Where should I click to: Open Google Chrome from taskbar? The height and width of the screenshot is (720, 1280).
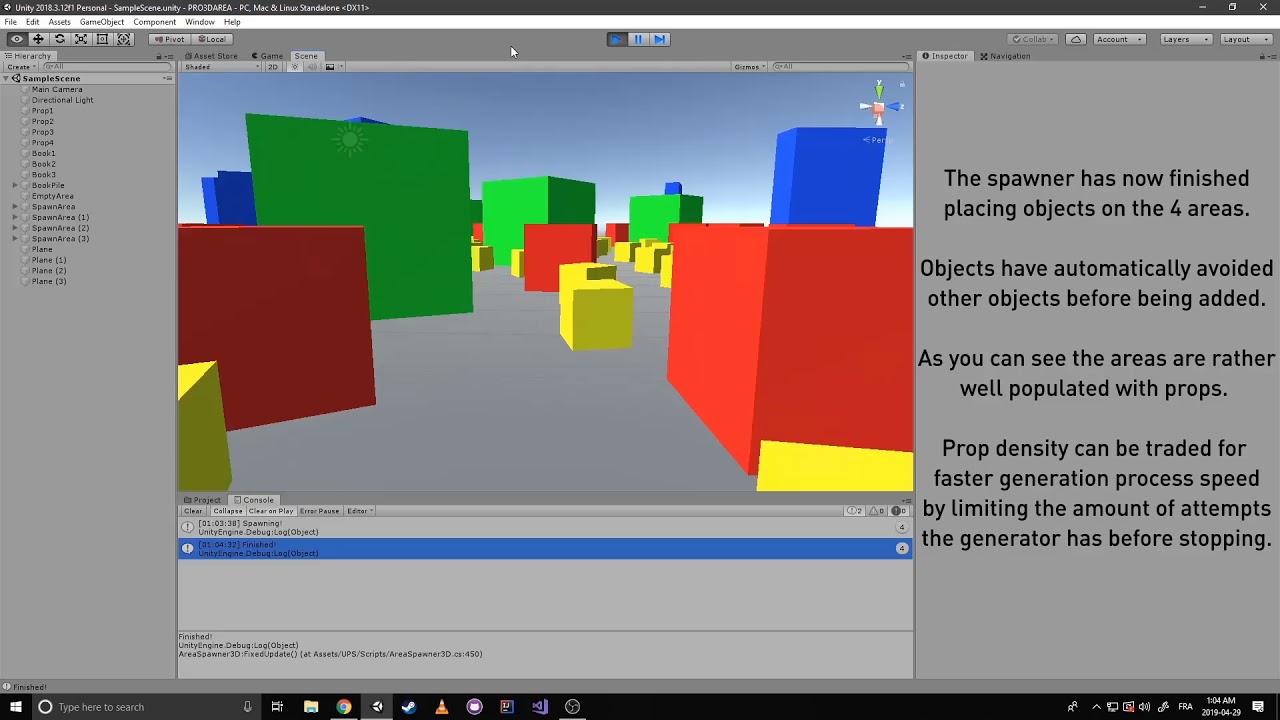click(343, 707)
